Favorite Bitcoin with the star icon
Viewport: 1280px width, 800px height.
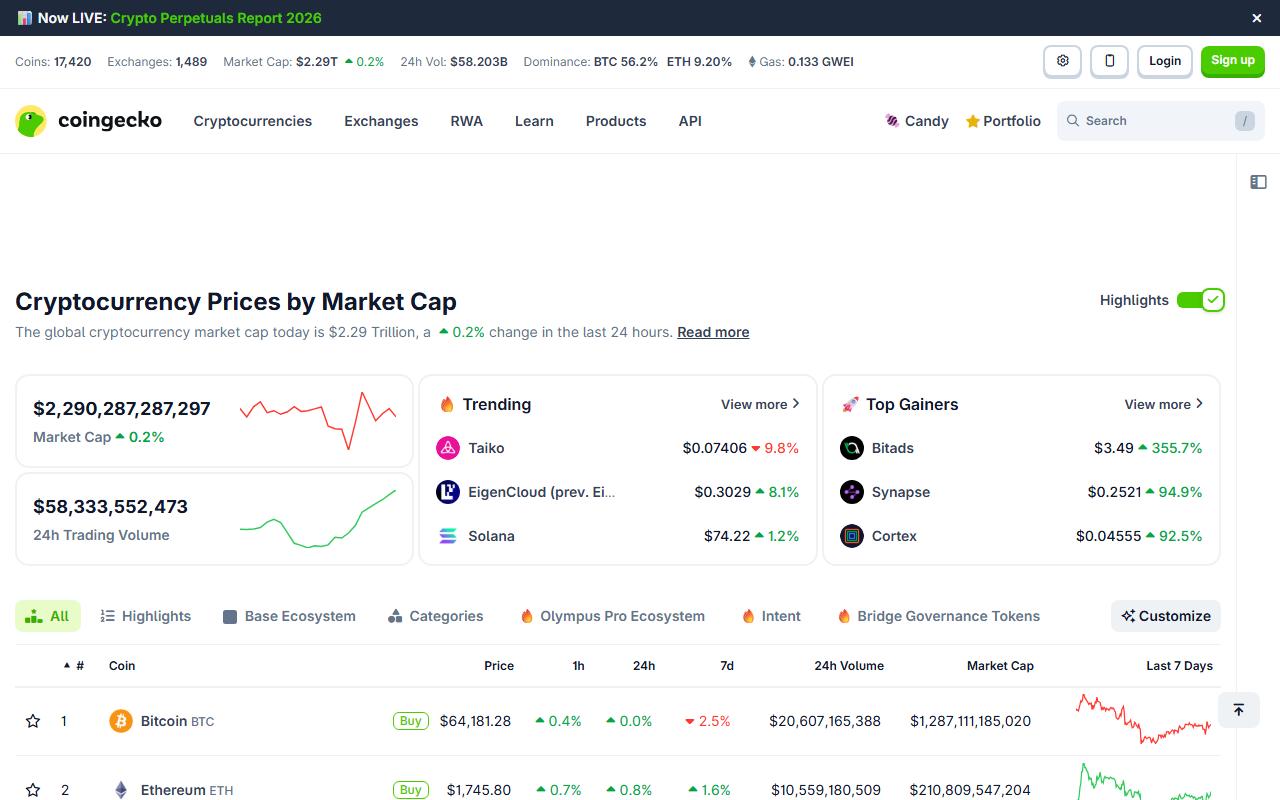click(33, 721)
